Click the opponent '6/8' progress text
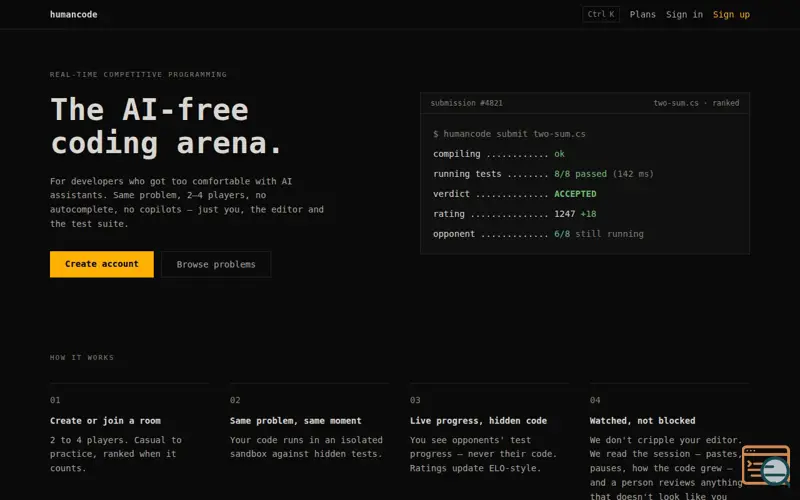Screen dimensions: 800x500 [x=562, y=234]
